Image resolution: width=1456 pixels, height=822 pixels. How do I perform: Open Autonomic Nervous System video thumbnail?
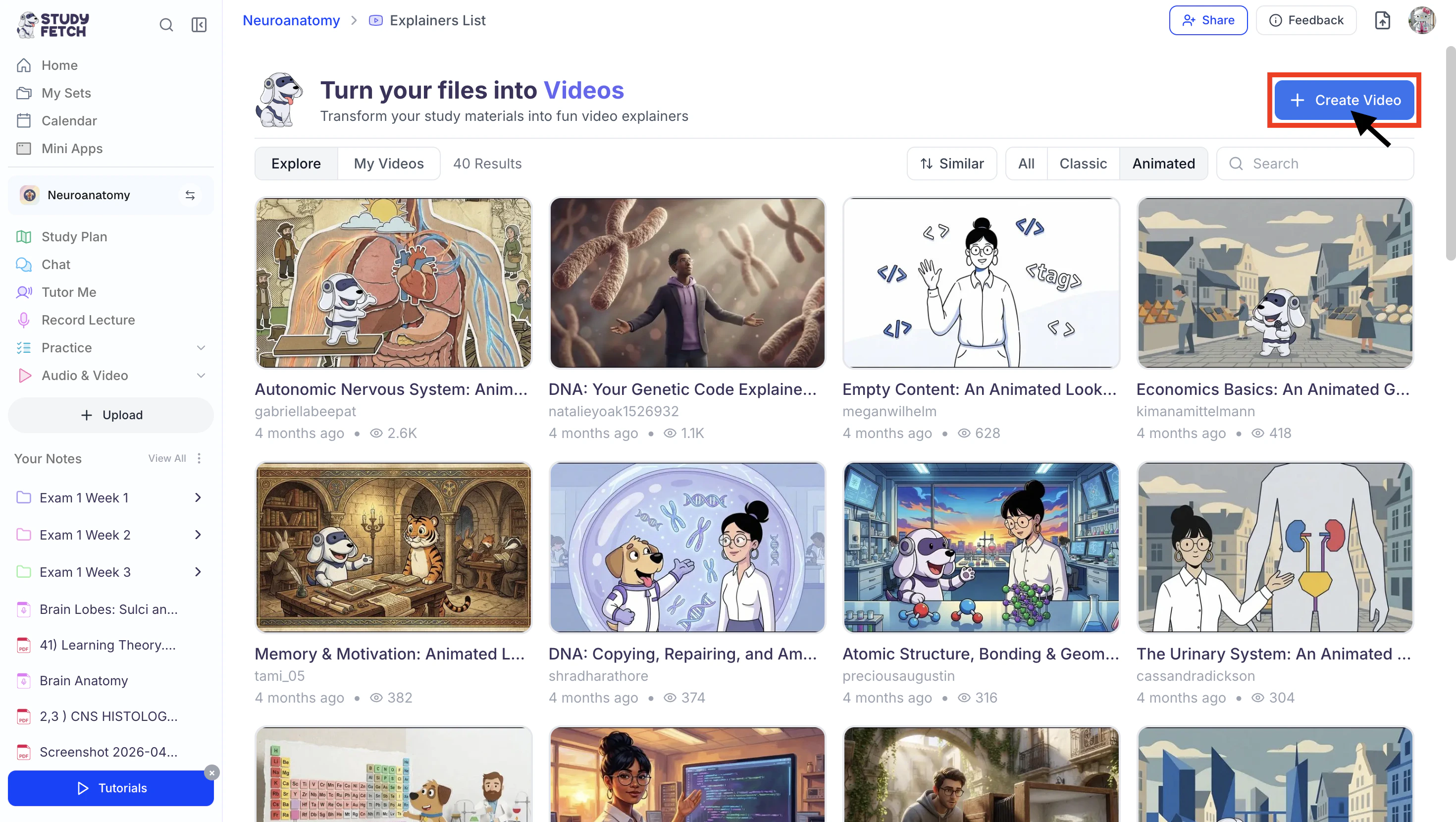(393, 282)
